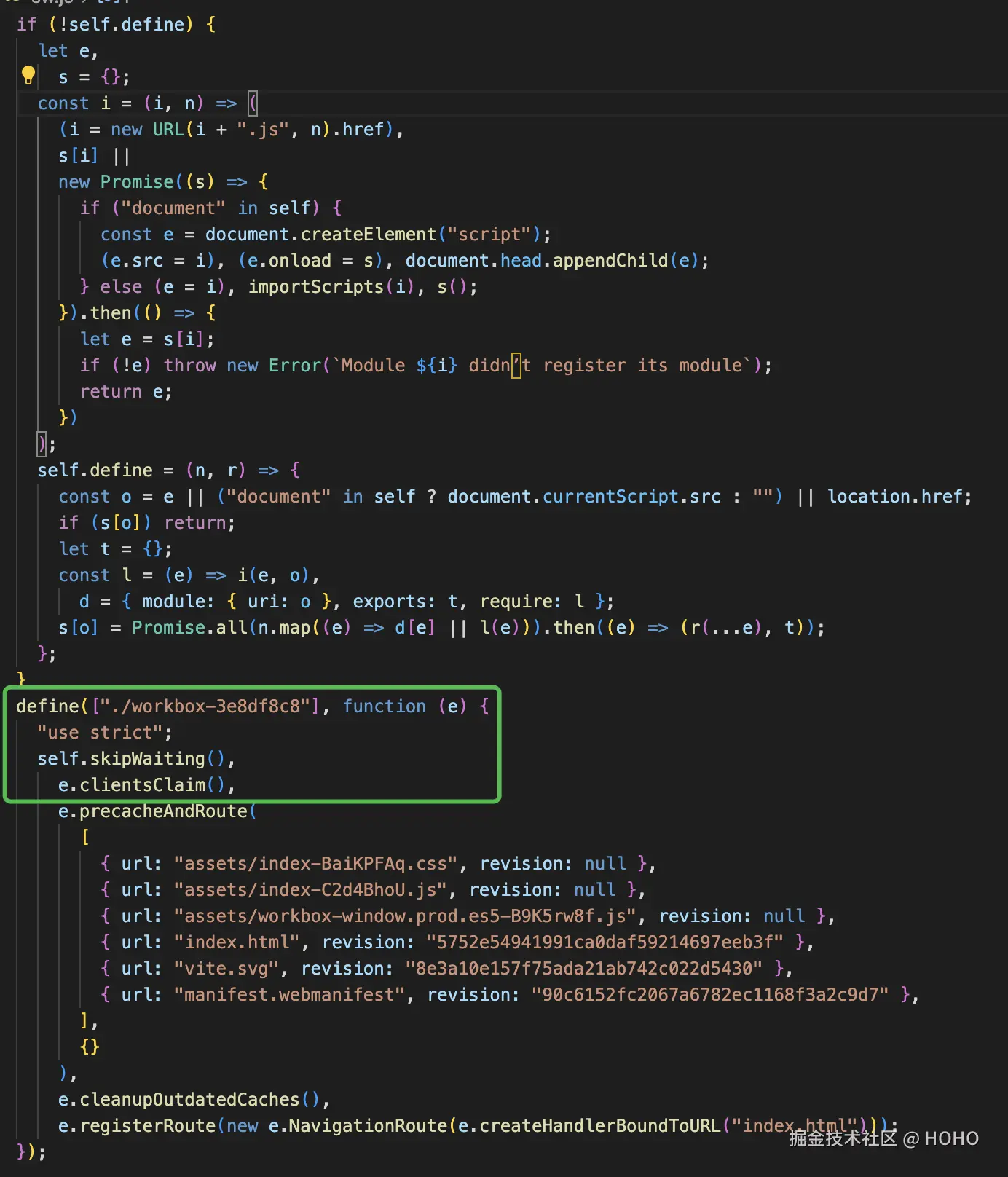Click the "self.skipWaiting()" call
1008x1177 pixels.
click(132, 759)
